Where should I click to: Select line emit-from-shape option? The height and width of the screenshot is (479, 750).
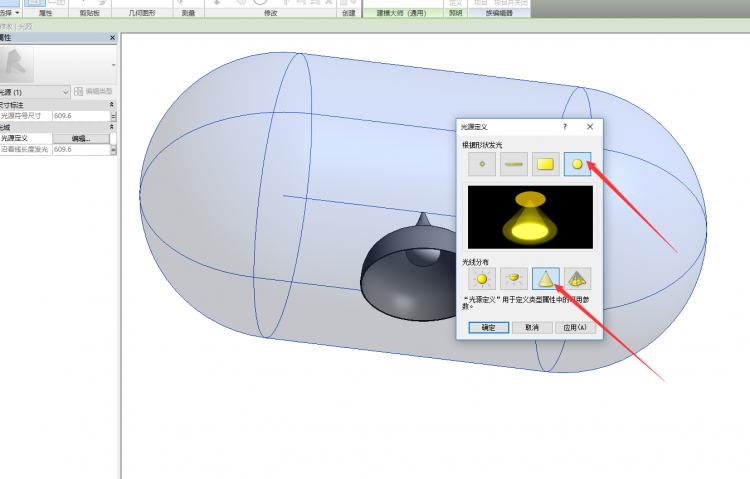[x=514, y=164]
